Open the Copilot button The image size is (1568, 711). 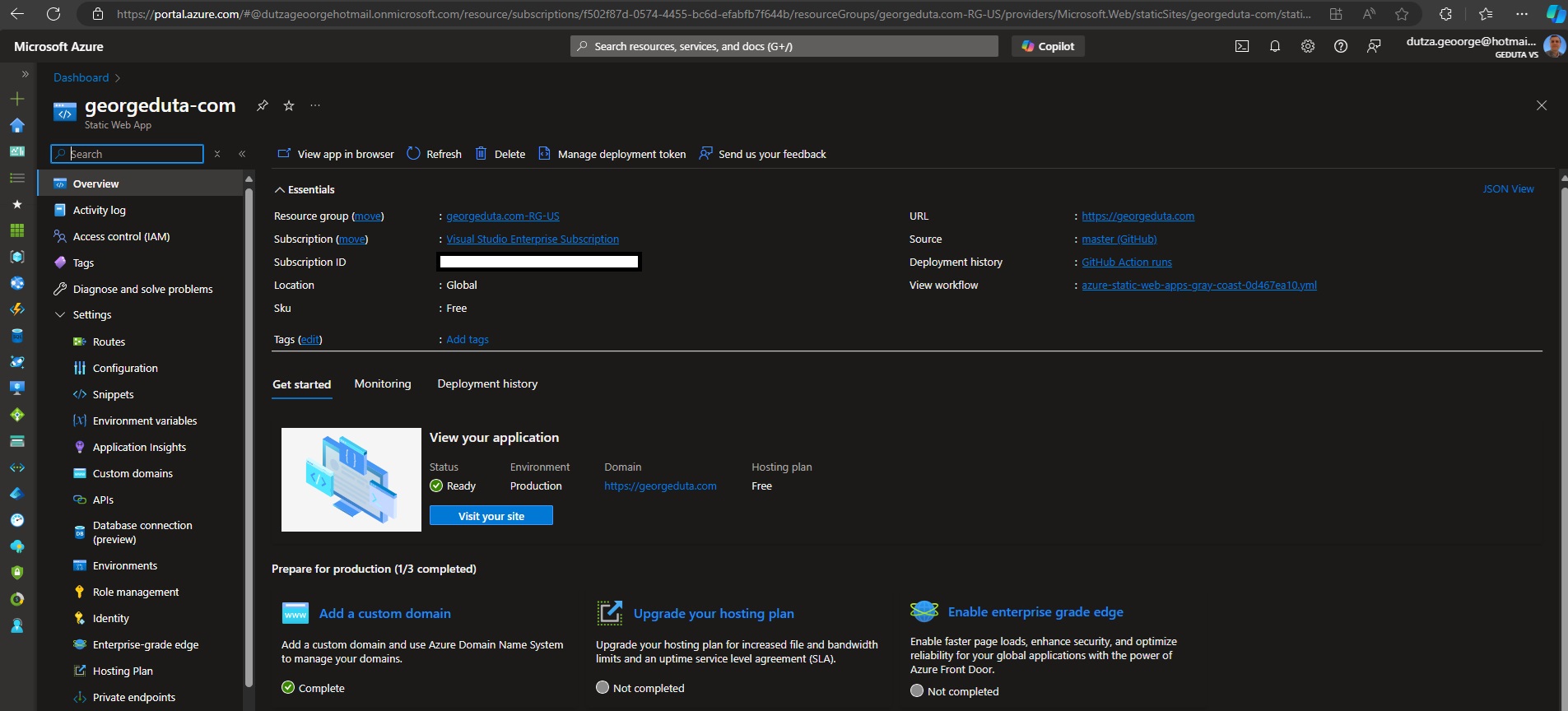coord(1048,46)
